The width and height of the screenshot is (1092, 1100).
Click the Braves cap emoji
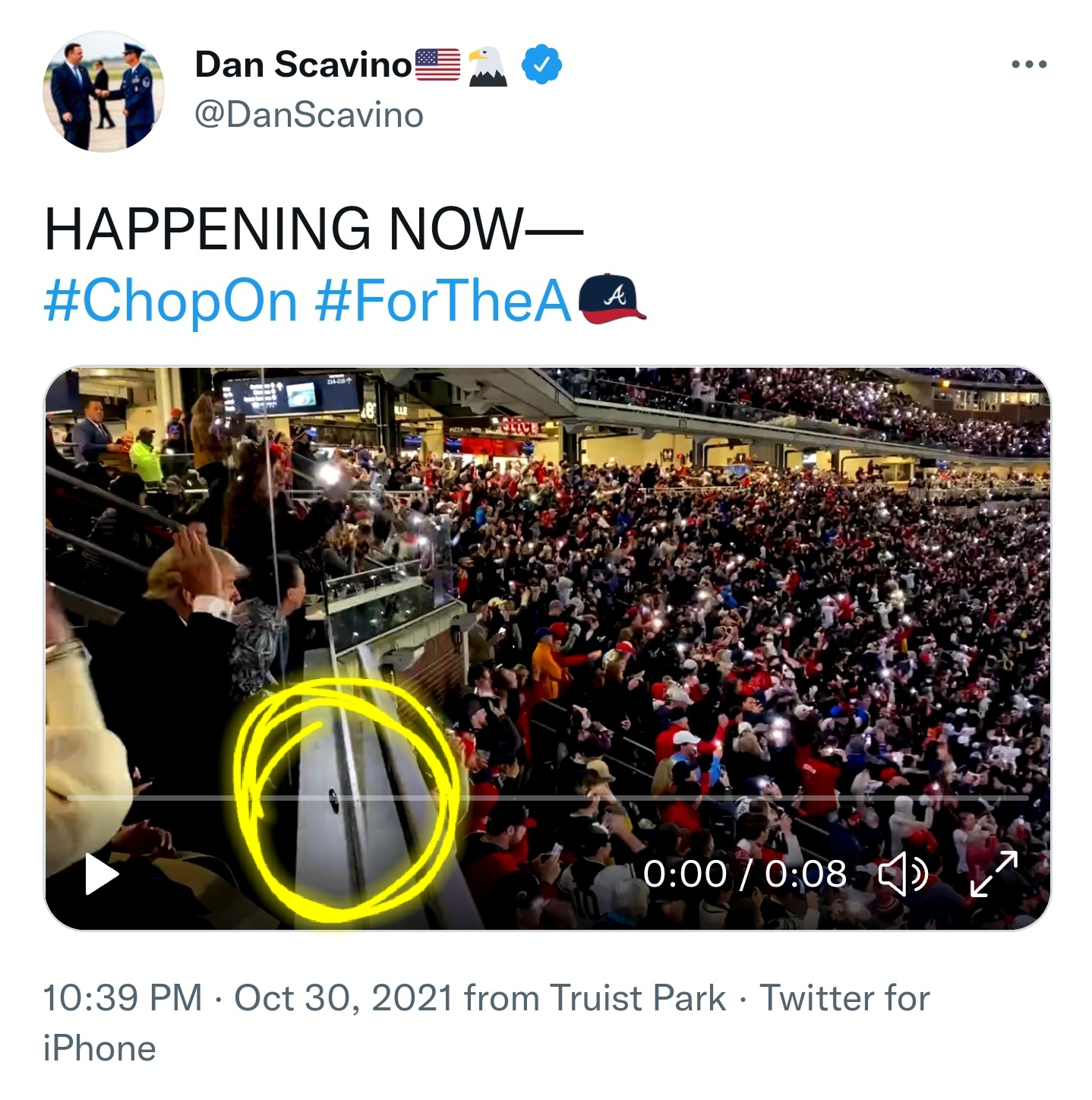point(612,299)
